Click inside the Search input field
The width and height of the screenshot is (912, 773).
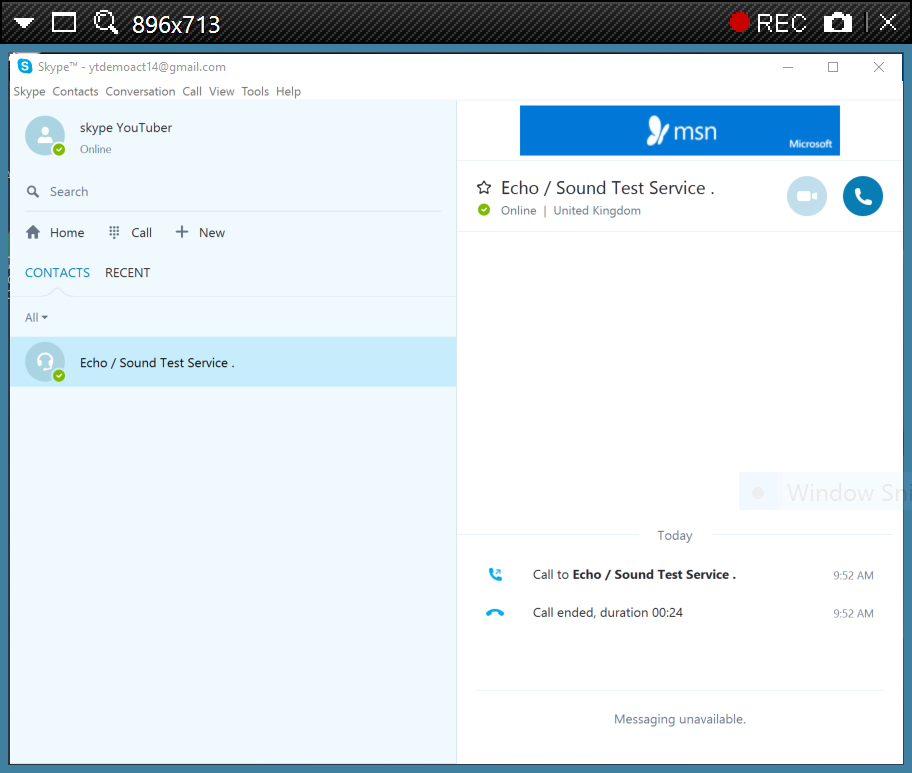tap(233, 191)
